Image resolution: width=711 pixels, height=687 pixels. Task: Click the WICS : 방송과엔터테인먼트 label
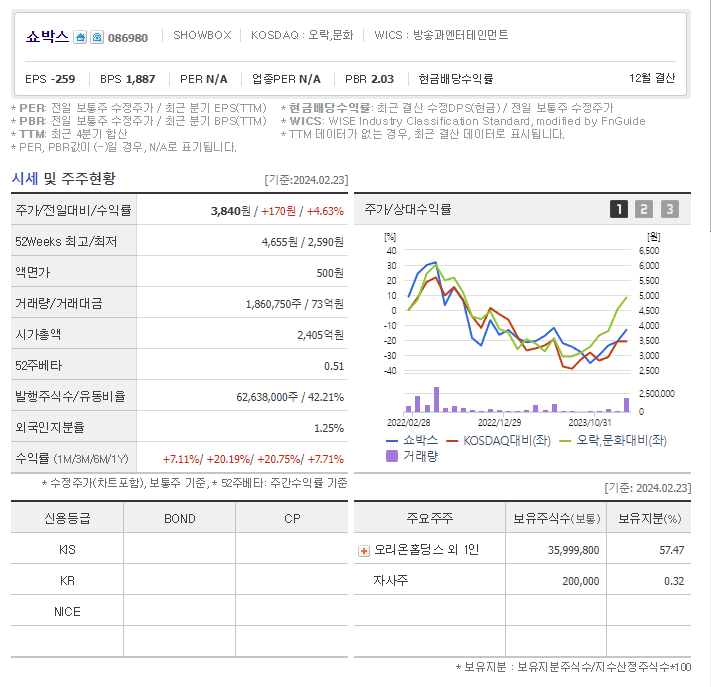point(441,35)
